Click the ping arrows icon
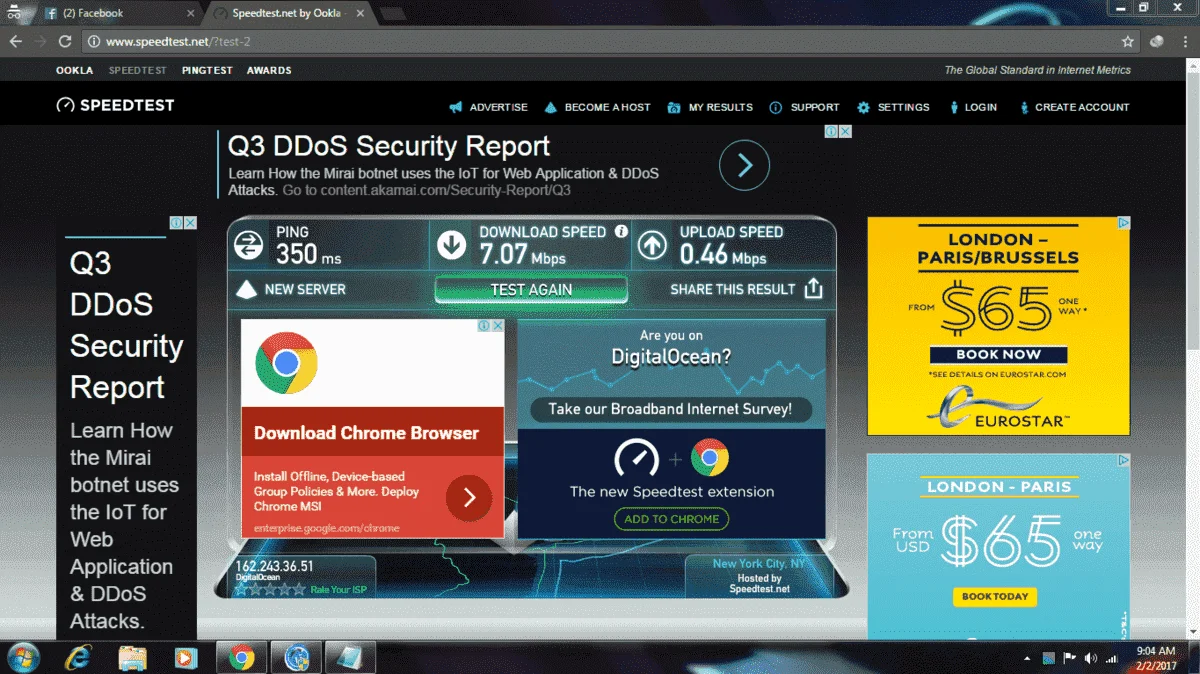 point(249,244)
